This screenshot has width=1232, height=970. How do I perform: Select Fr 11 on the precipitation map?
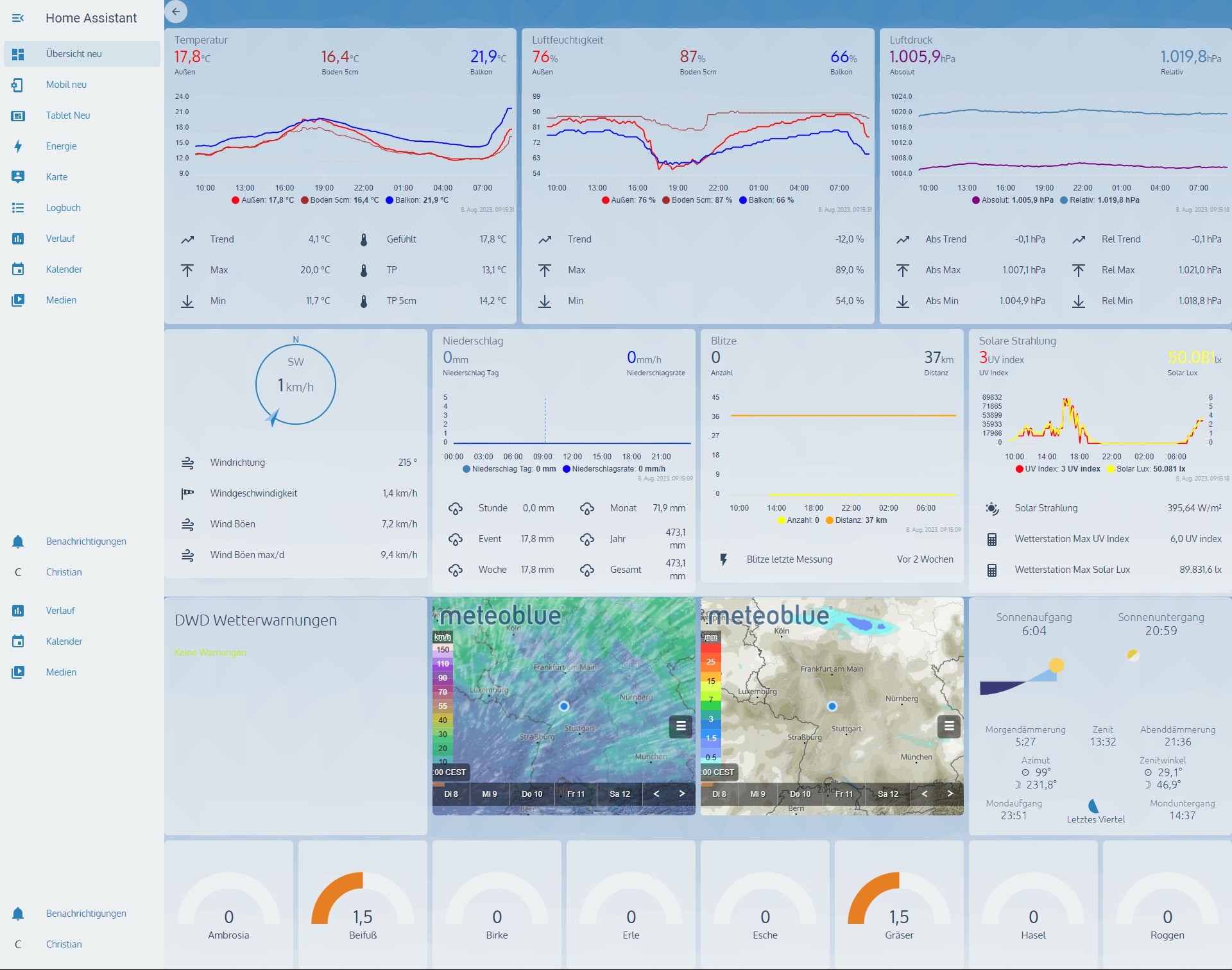[844, 794]
